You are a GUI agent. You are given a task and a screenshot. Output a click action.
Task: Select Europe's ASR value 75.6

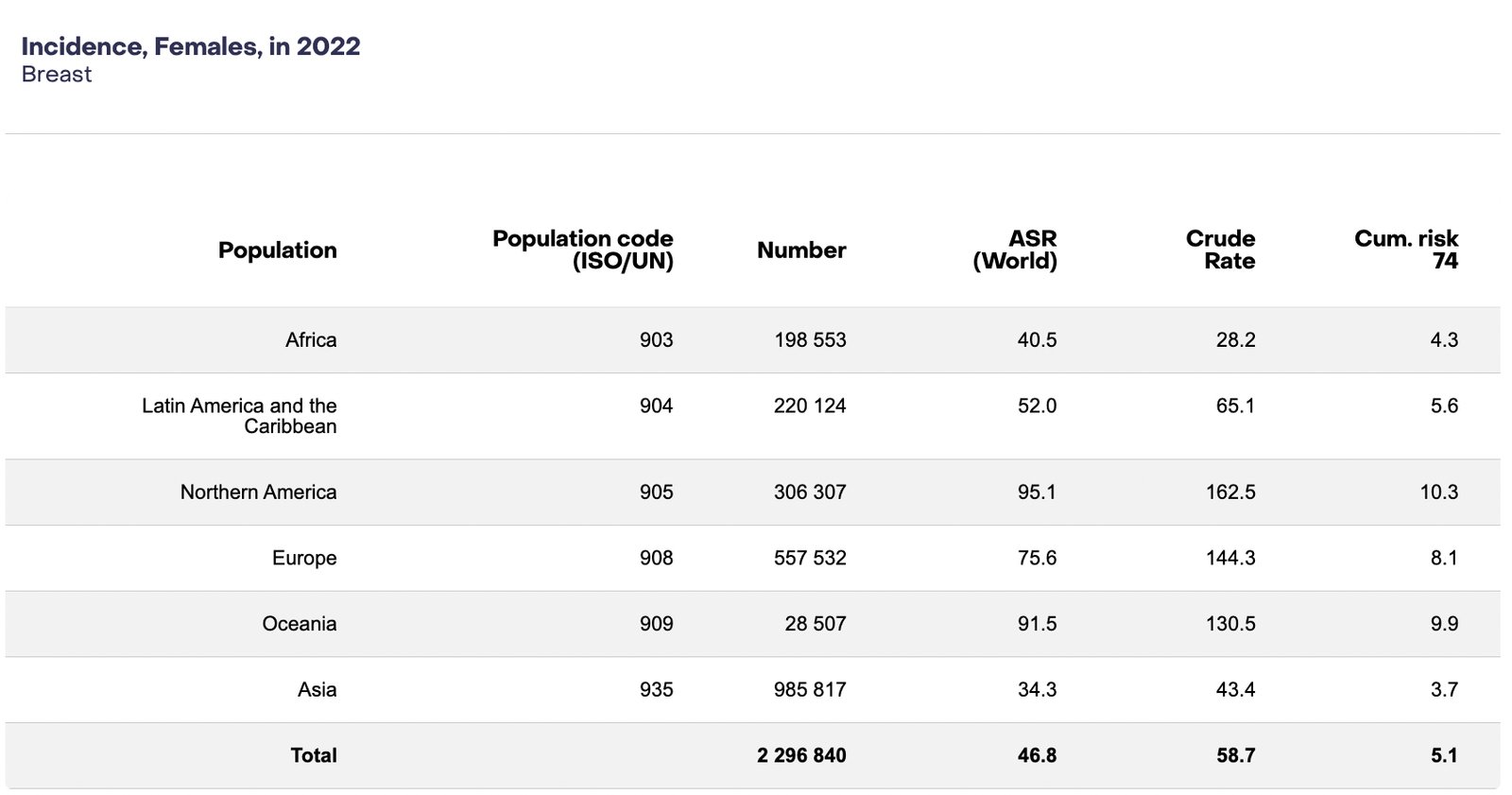1037,559
